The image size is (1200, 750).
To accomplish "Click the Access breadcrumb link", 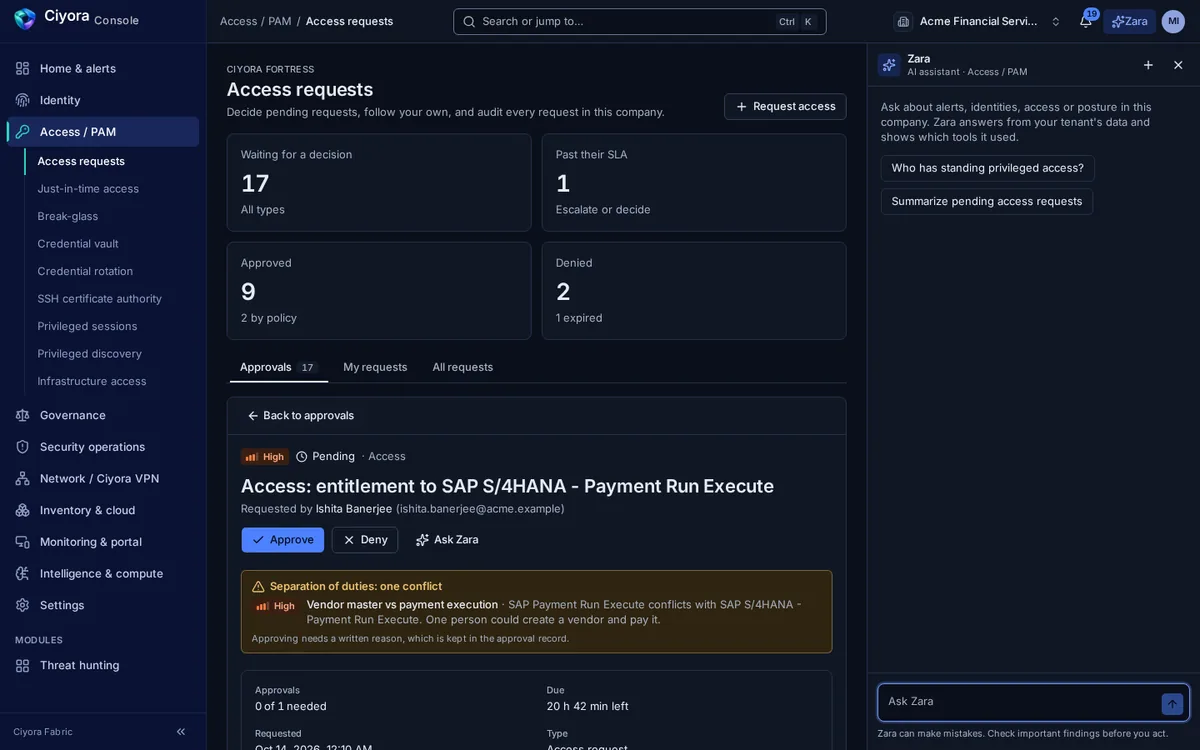I will (x=238, y=21).
